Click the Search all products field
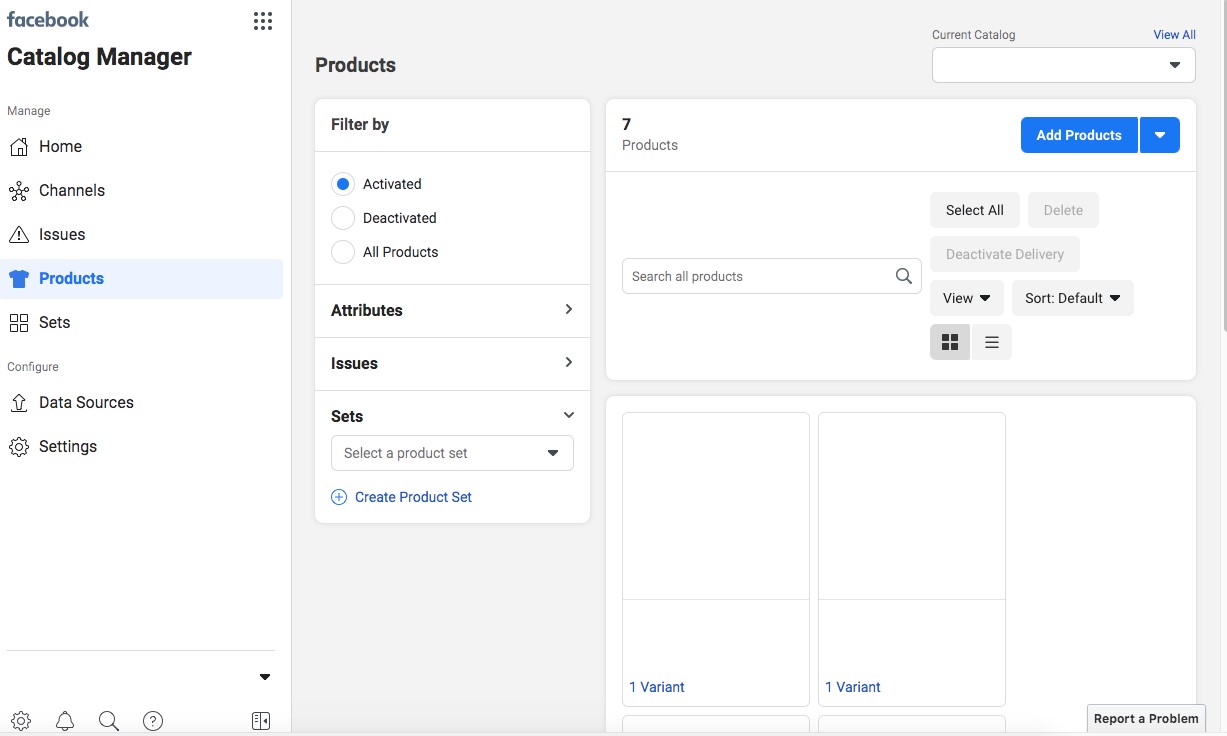This screenshot has height=736, width=1227. pyautogui.click(x=755, y=276)
